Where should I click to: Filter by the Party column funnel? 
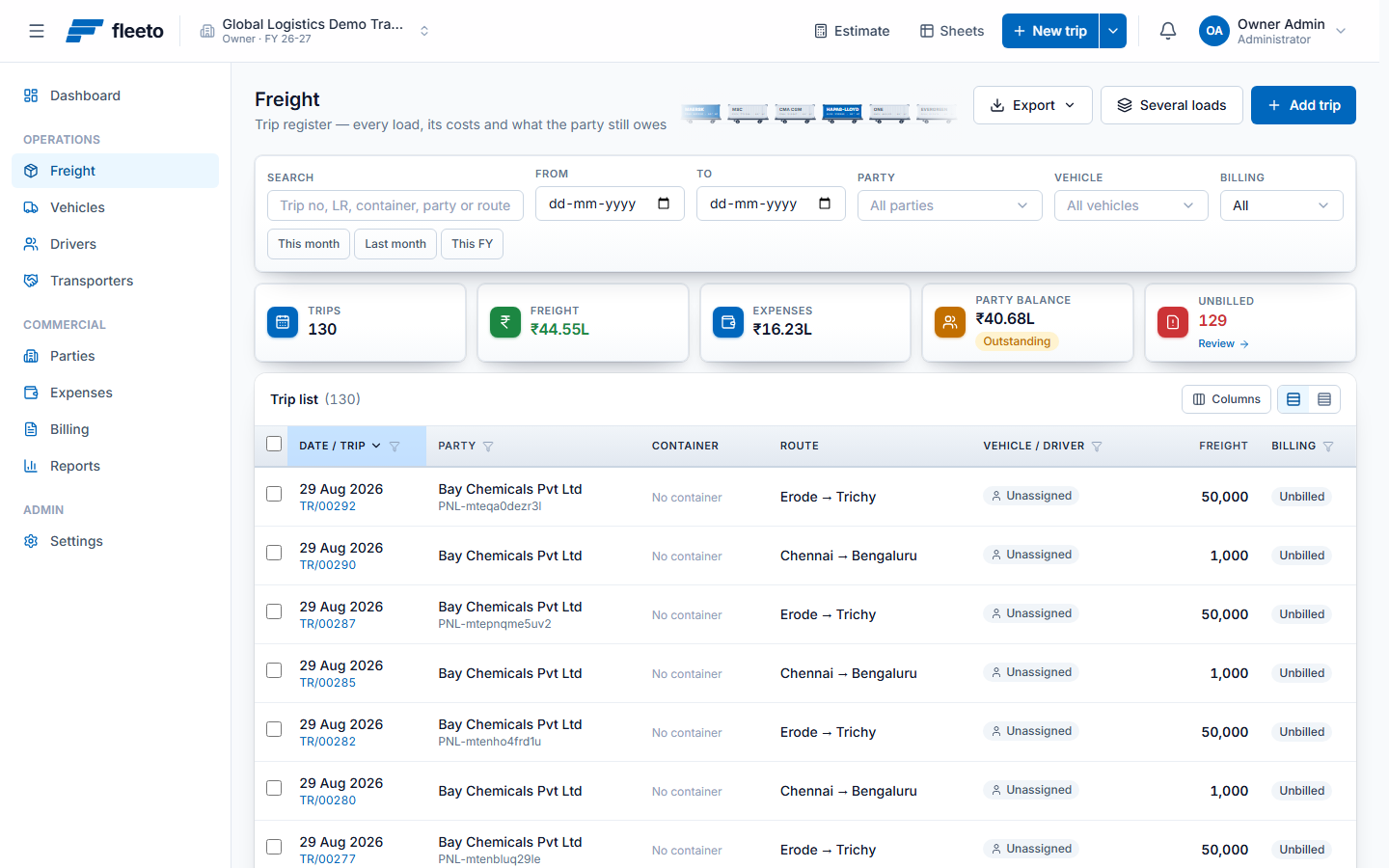pyautogui.click(x=488, y=447)
